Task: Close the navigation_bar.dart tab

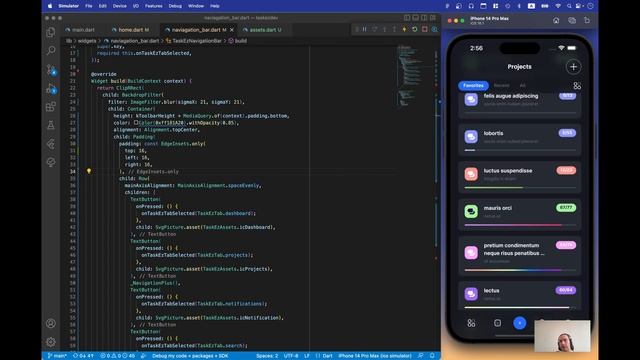Action: [232, 30]
